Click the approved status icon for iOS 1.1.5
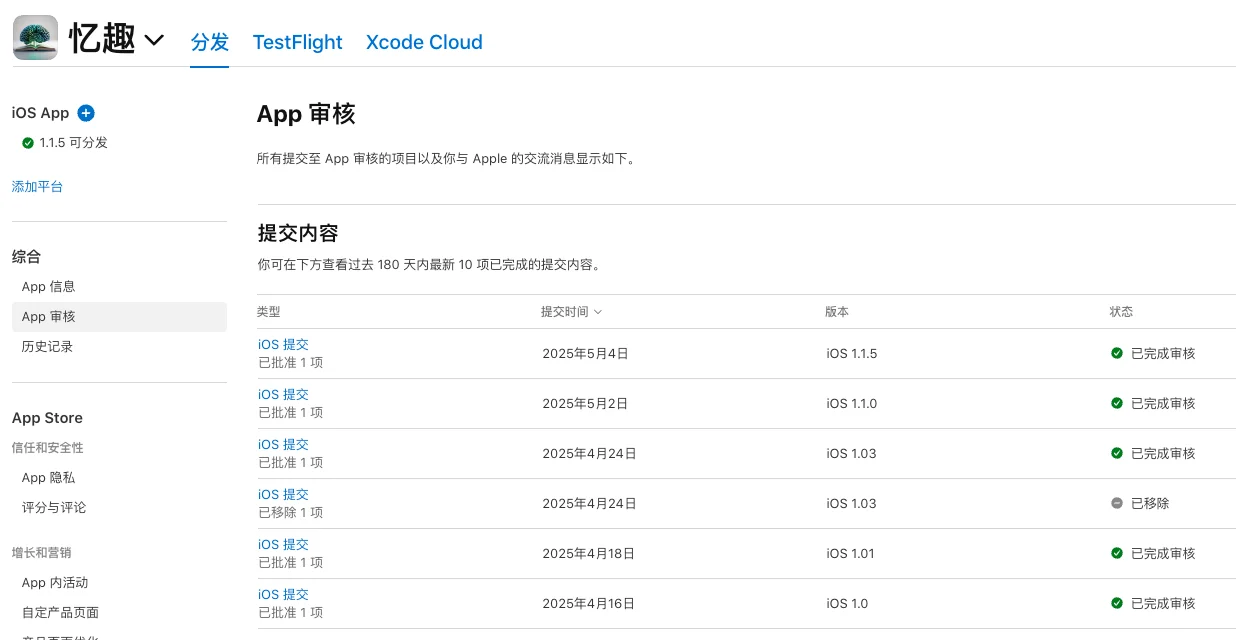The height and width of the screenshot is (640, 1236). 1117,353
